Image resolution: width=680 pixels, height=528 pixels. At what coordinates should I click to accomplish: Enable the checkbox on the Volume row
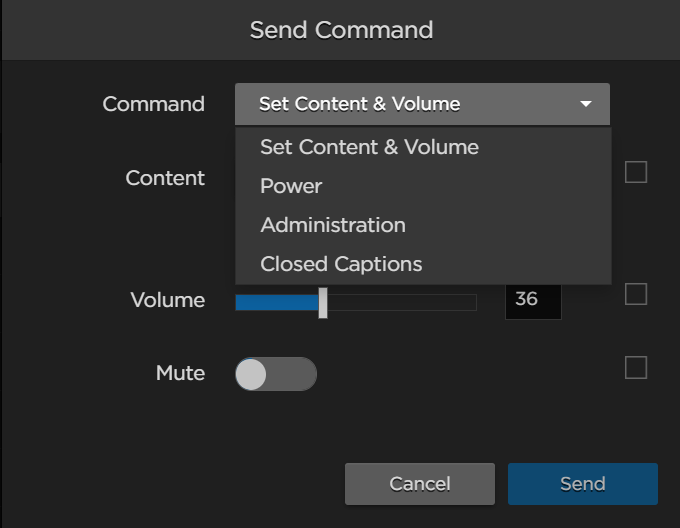point(636,294)
